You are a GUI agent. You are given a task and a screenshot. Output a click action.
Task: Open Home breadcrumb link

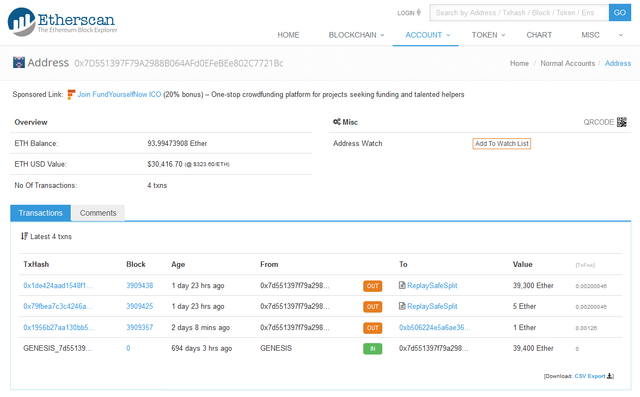pos(519,63)
